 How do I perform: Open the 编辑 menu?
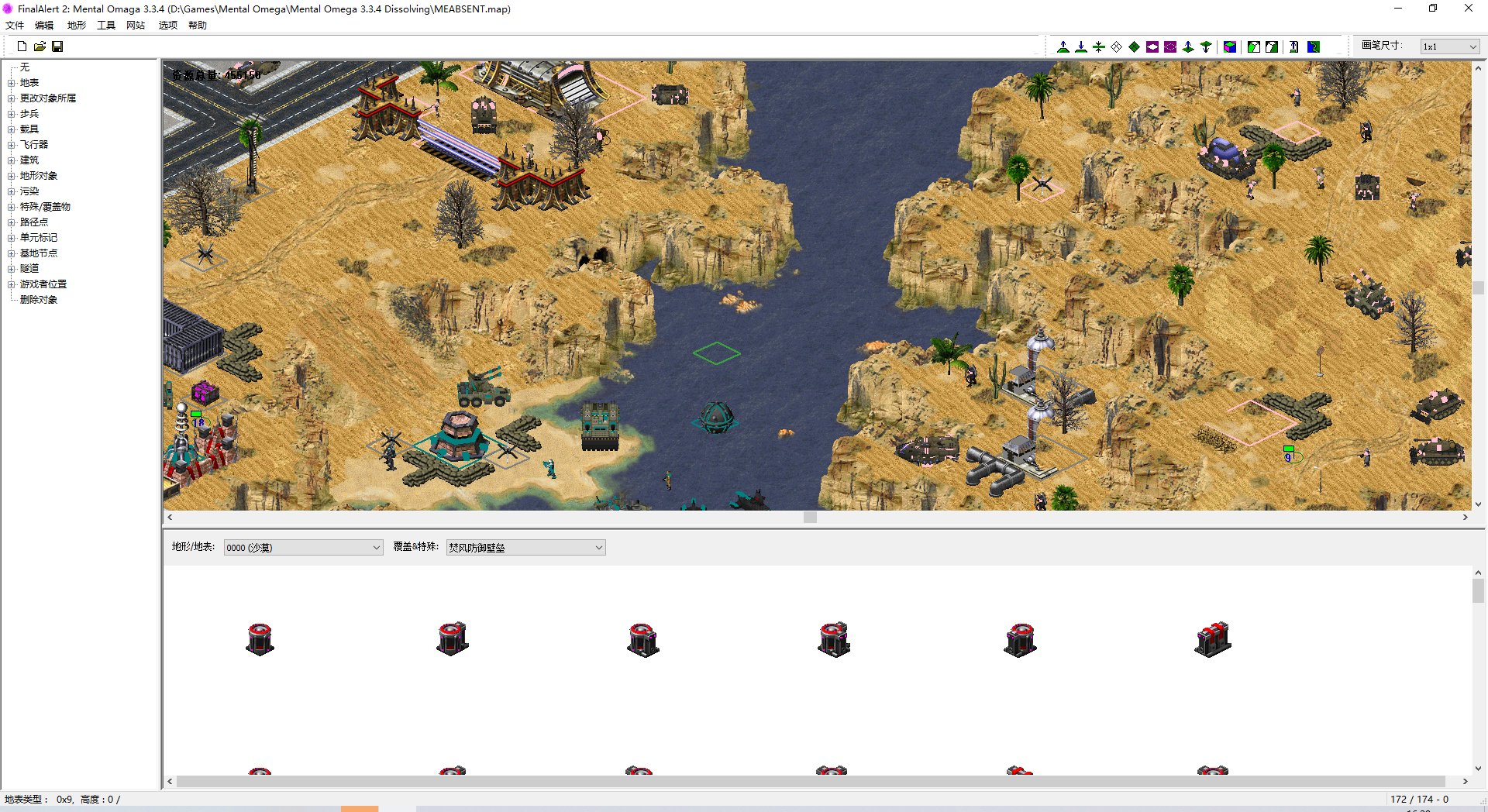[44, 26]
